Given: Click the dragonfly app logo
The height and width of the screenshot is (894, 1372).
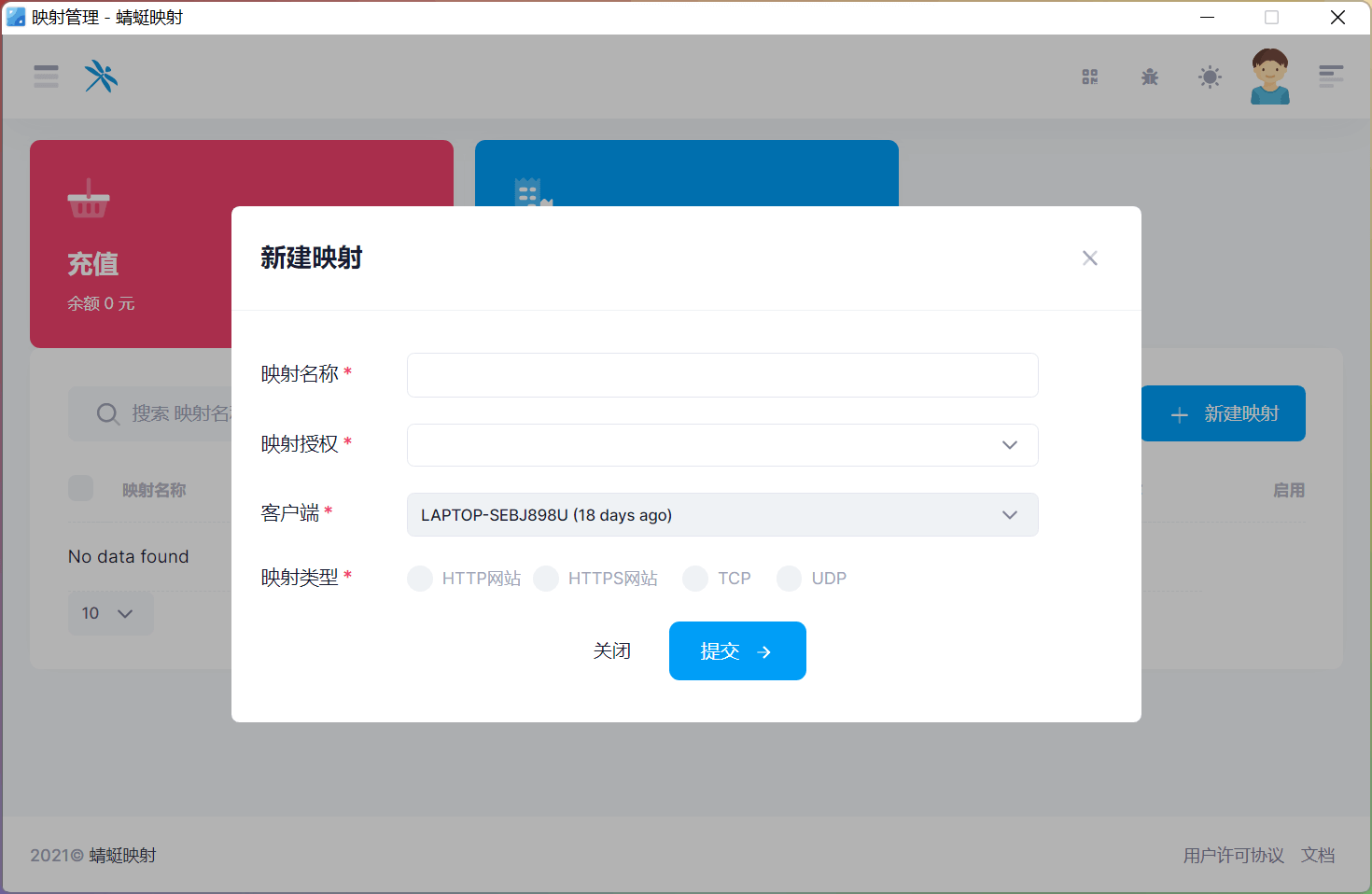Looking at the screenshot, I should (x=101, y=77).
